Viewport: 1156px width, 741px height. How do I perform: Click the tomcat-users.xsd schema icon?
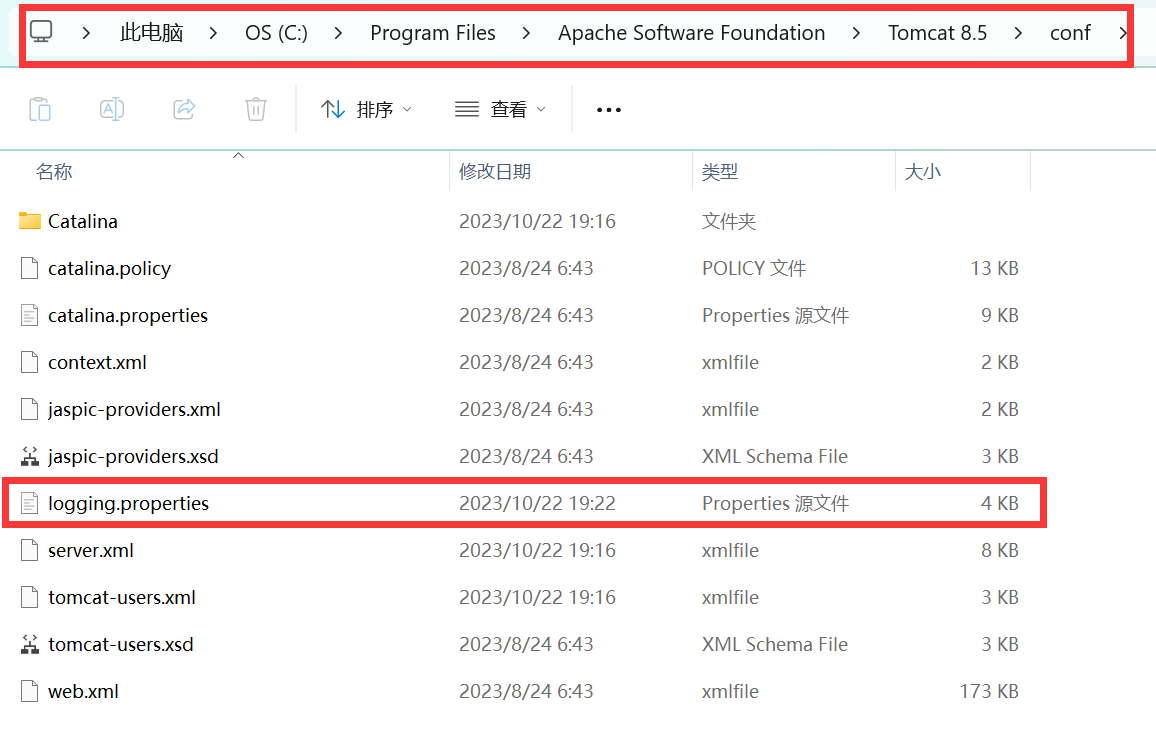[x=29, y=644]
